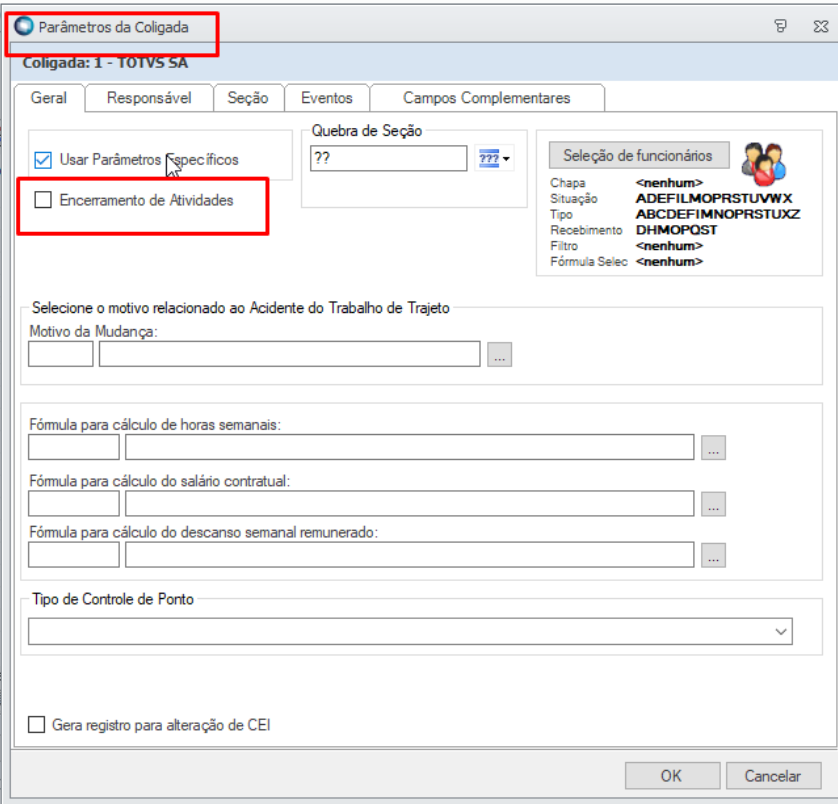Open the Campos Complementares tab
This screenshot has width=838, height=804.
487,98
